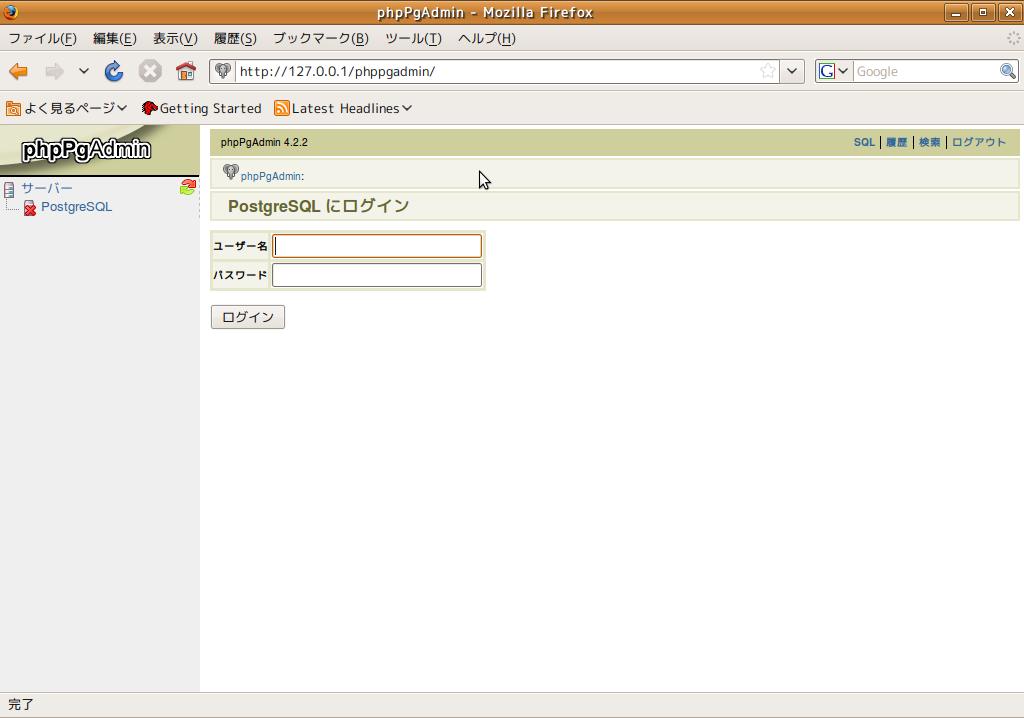Click the phpPgAdmin breadcrumb link
Screen dimensions: 1024x718
pyautogui.click(x=271, y=176)
